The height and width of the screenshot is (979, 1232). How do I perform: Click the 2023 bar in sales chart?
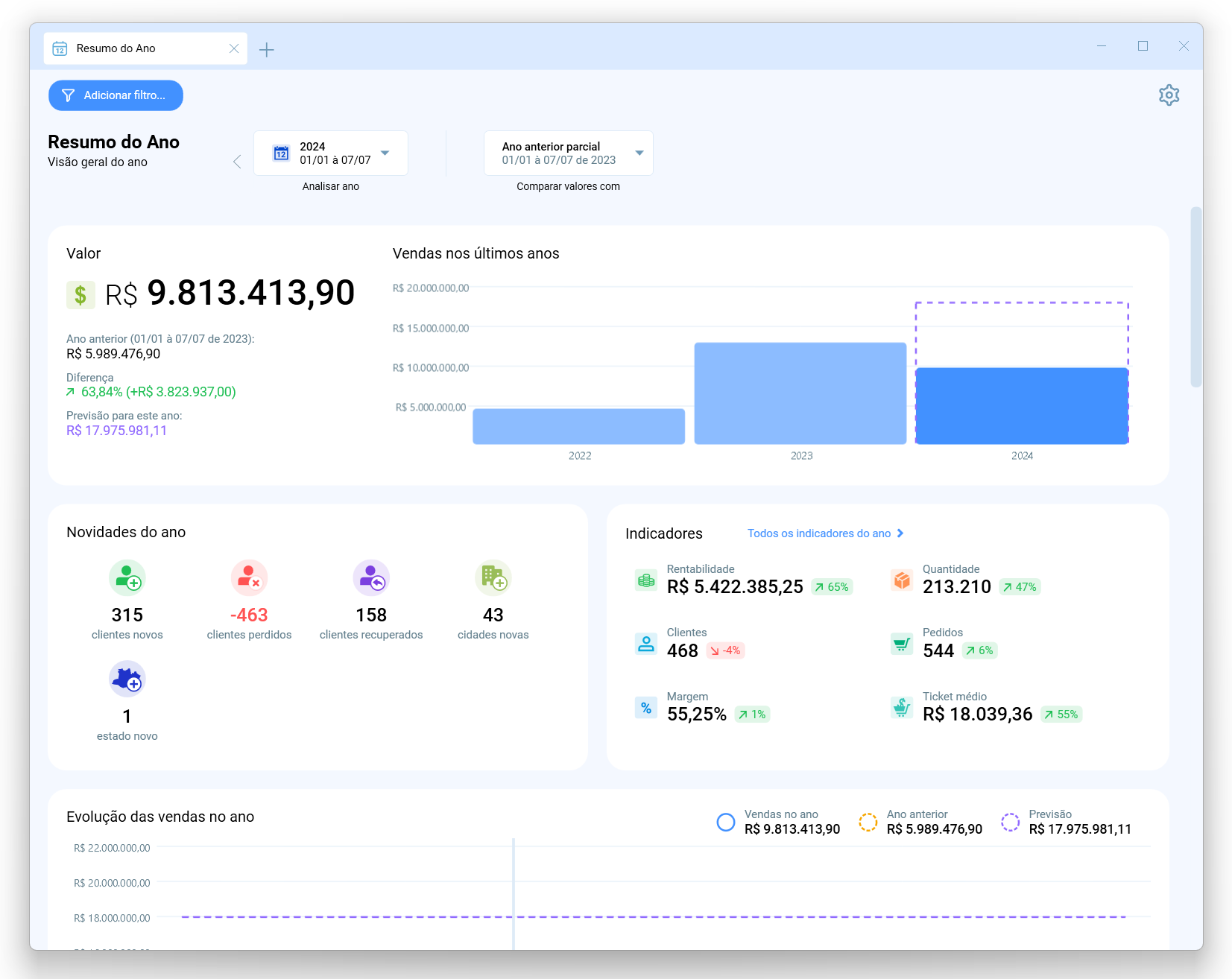(x=800, y=393)
